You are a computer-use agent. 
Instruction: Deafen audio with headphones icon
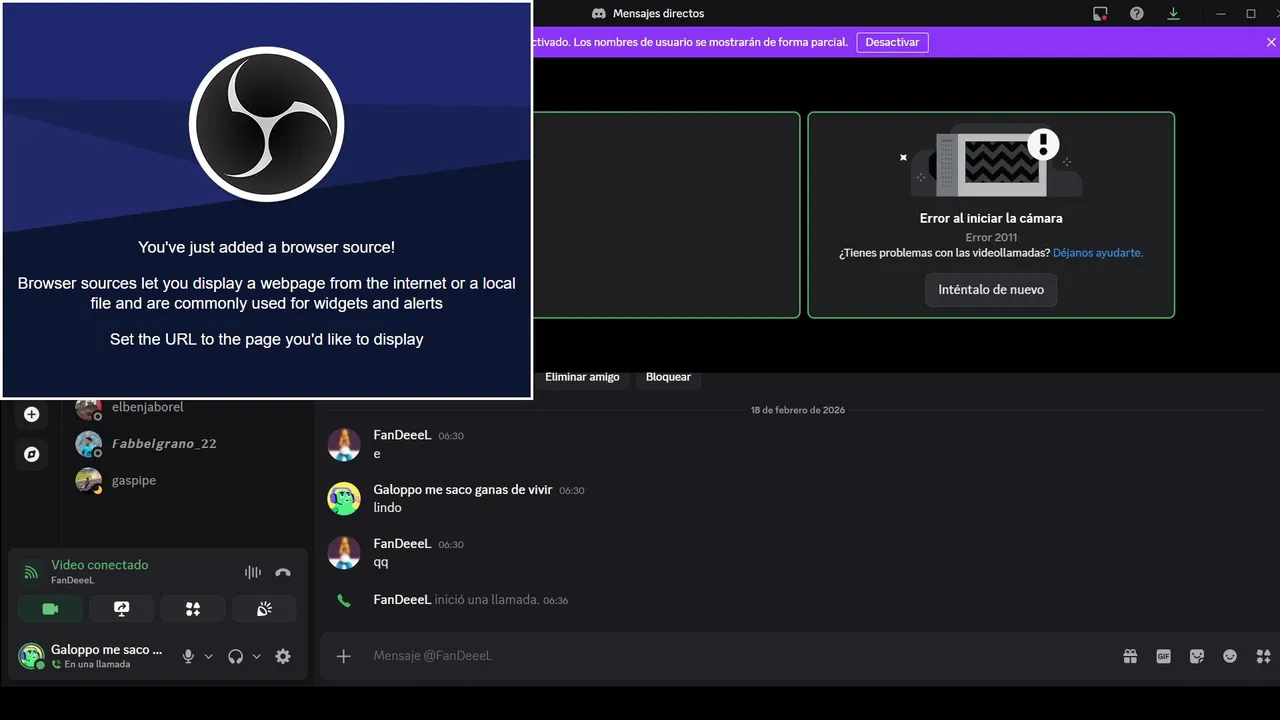(236, 656)
